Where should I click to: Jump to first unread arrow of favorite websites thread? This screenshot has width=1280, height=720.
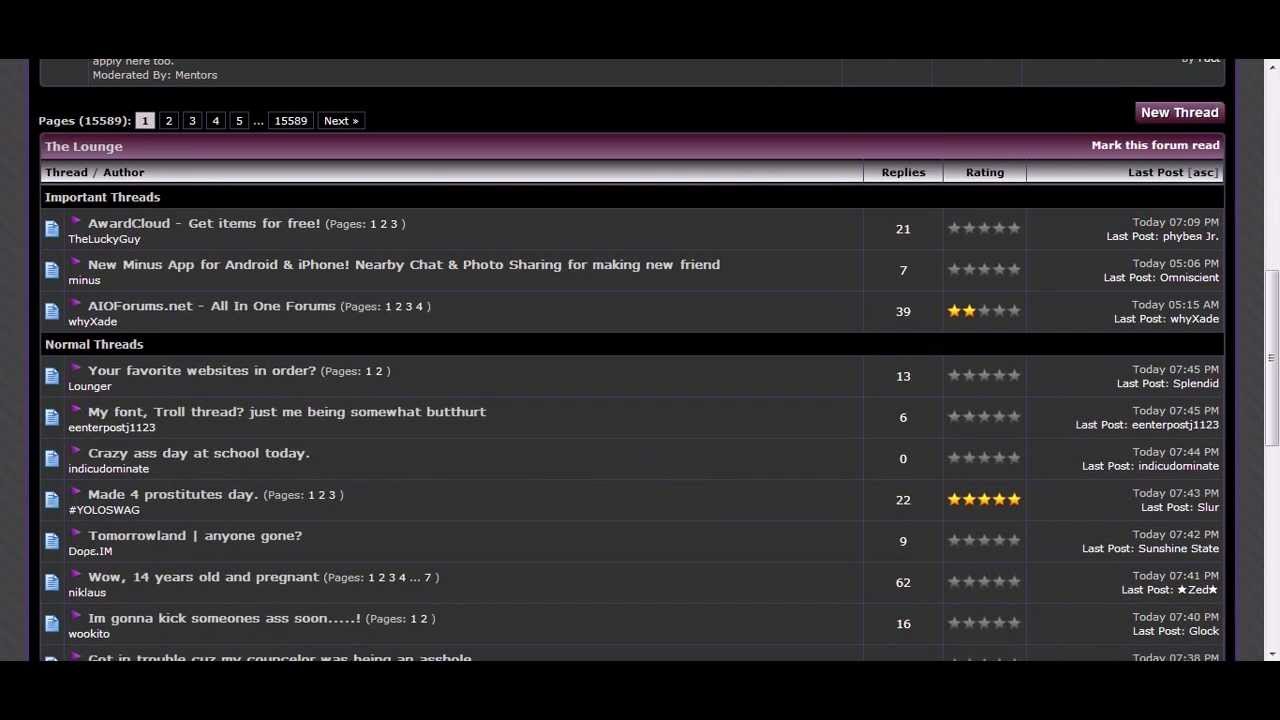click(76, 368)
